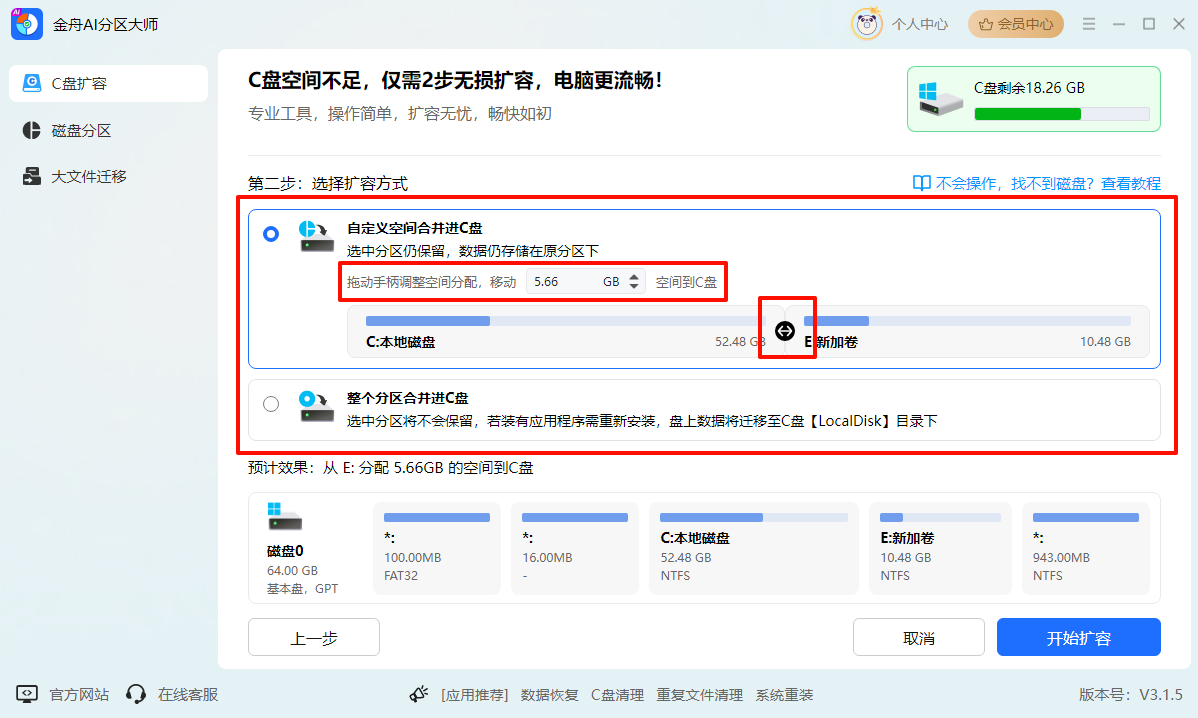Select the 自定义空间合并进C盘 radio option
Screen dimensions: 1198x718
point(270,233)
